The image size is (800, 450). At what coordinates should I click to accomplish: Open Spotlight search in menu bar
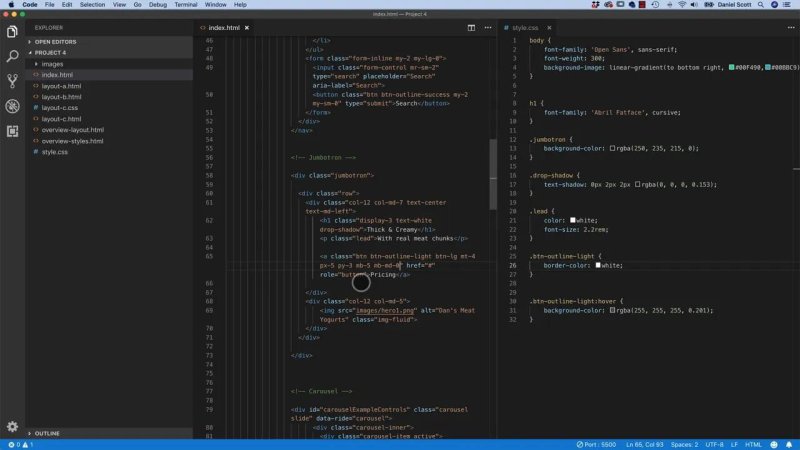click(x=761, y=5)
